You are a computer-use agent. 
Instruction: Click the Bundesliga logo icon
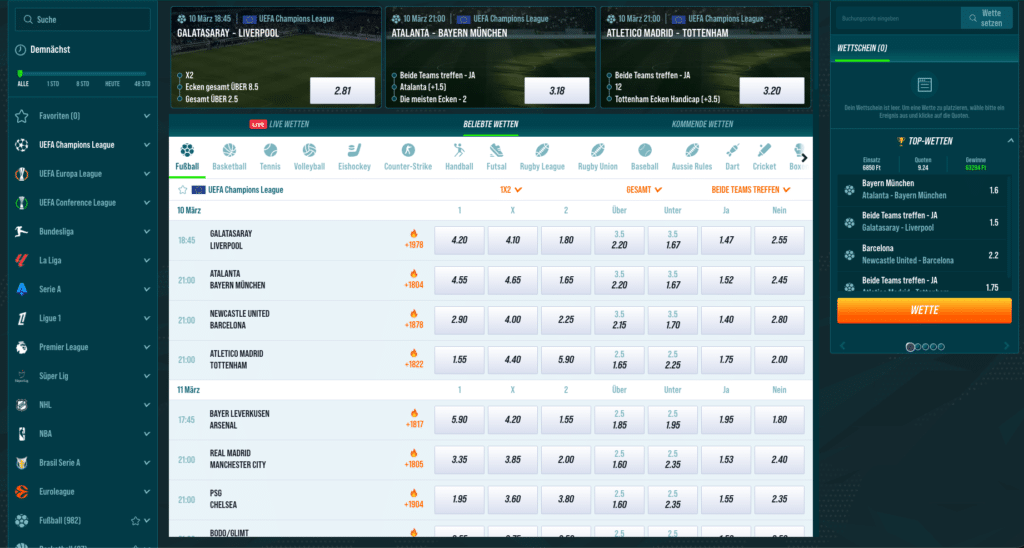22,231
